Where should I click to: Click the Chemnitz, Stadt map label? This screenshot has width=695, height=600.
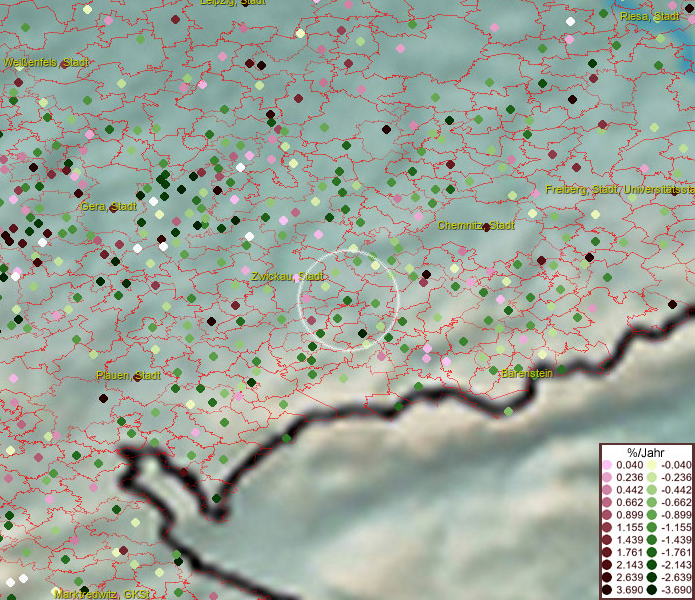(x=476, y=225)
